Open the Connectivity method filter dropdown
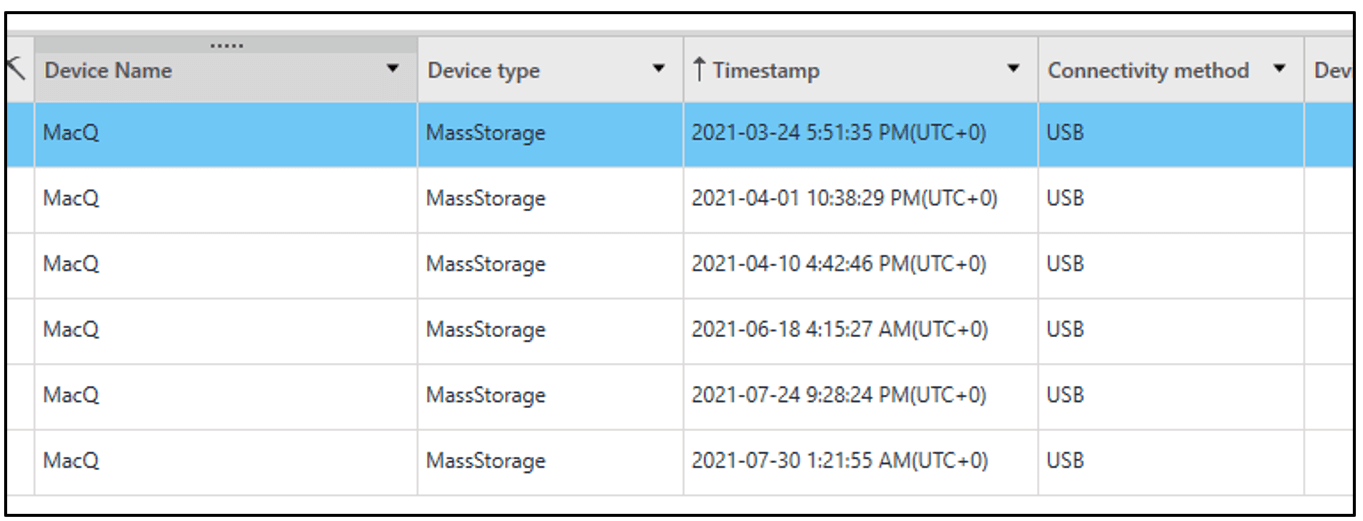The height and width of the screenshot is (521, 1363). (1279, 70)
